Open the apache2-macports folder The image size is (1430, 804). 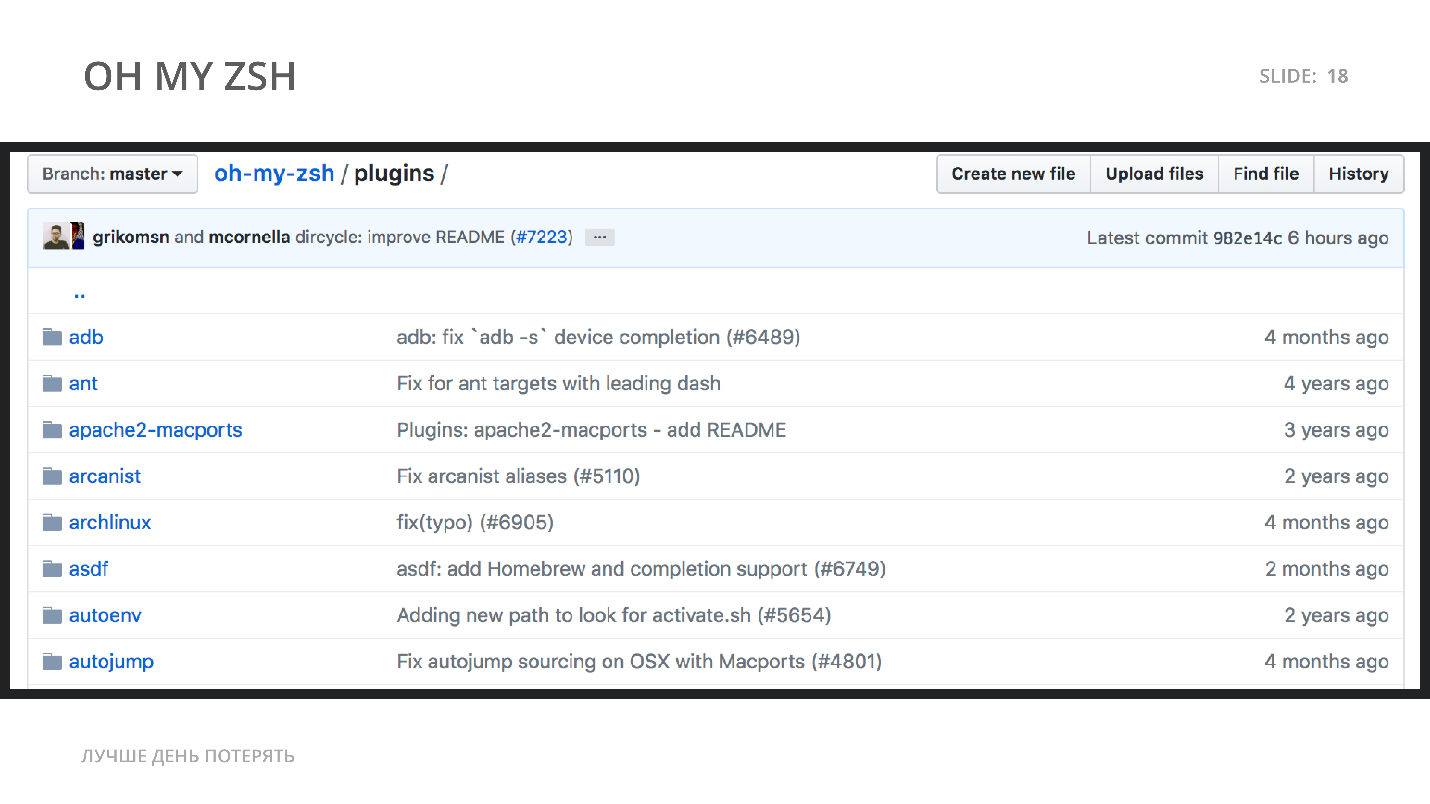[x=155, y=430]
